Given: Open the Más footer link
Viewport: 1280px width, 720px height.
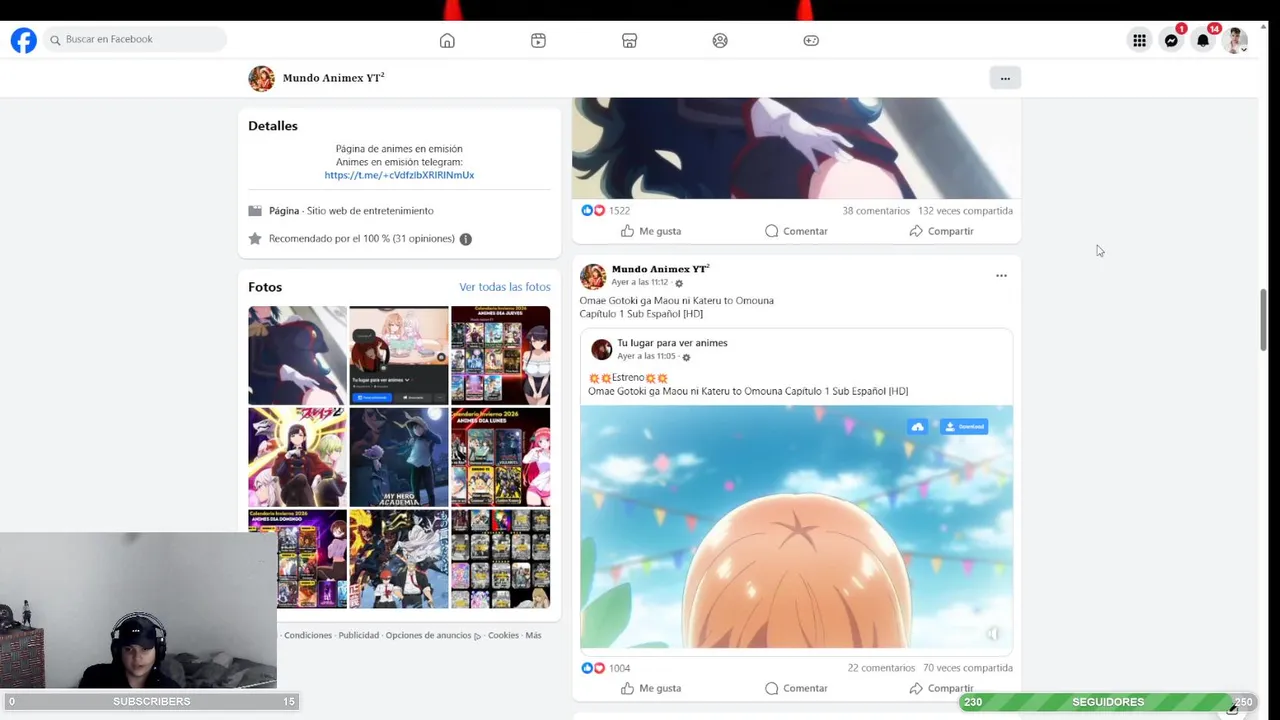Looking at the screenshot, I should (x=533, y=636).
